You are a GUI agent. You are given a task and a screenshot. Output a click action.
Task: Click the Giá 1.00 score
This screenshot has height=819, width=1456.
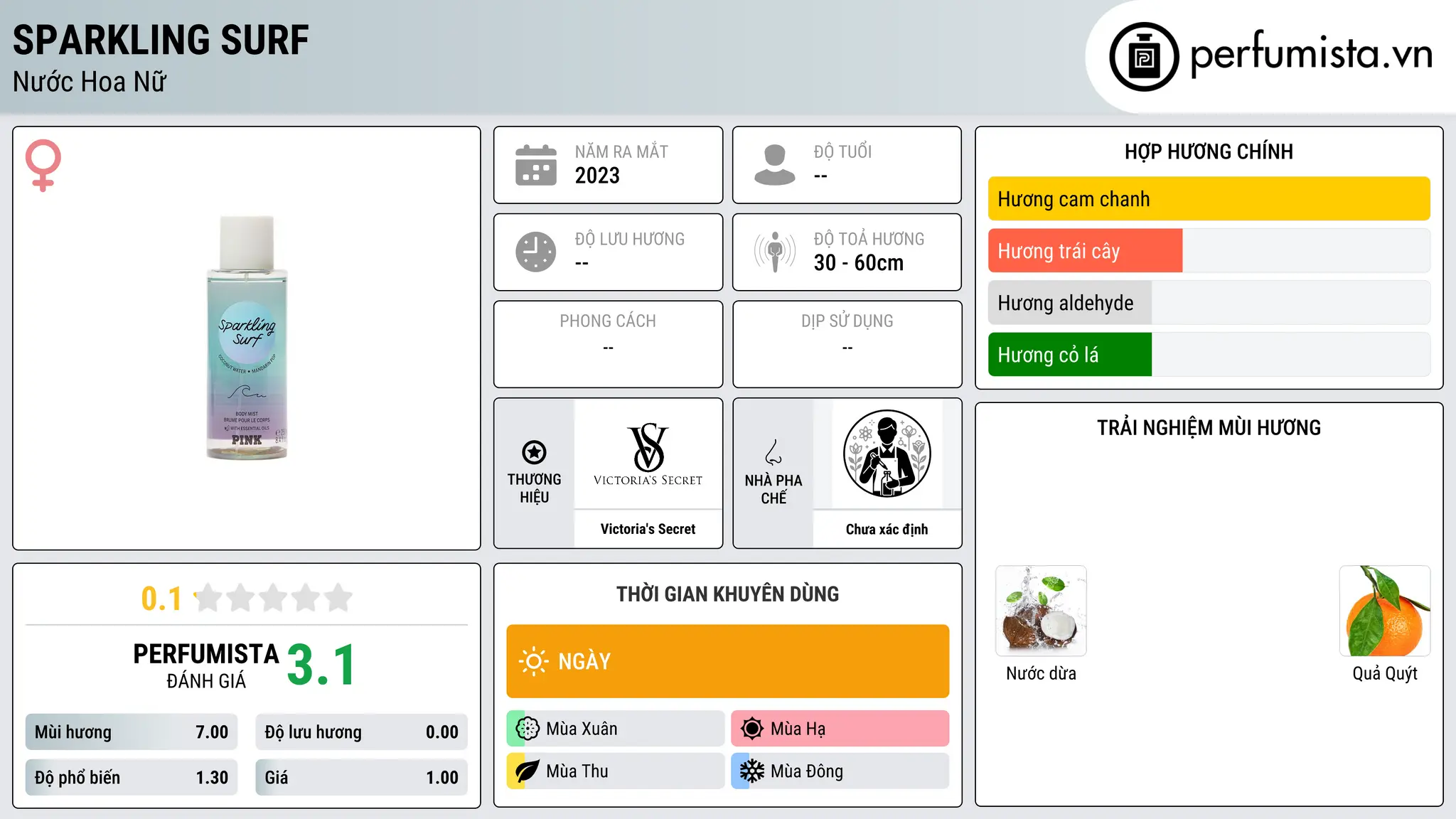361,778
